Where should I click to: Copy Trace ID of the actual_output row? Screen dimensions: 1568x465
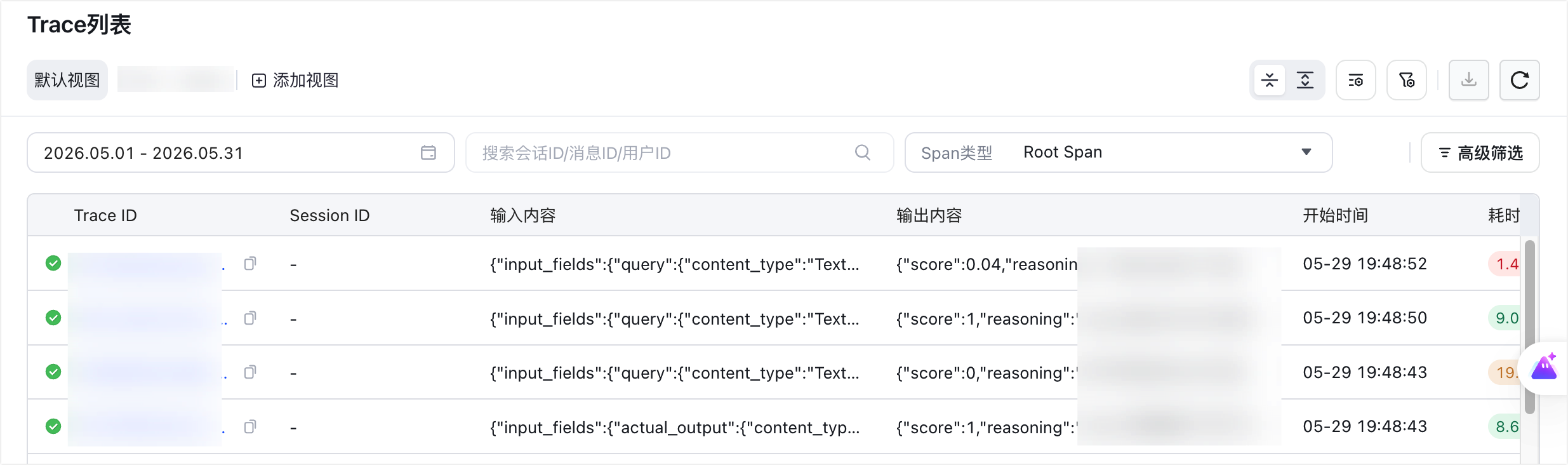click(x=250, y=426)
